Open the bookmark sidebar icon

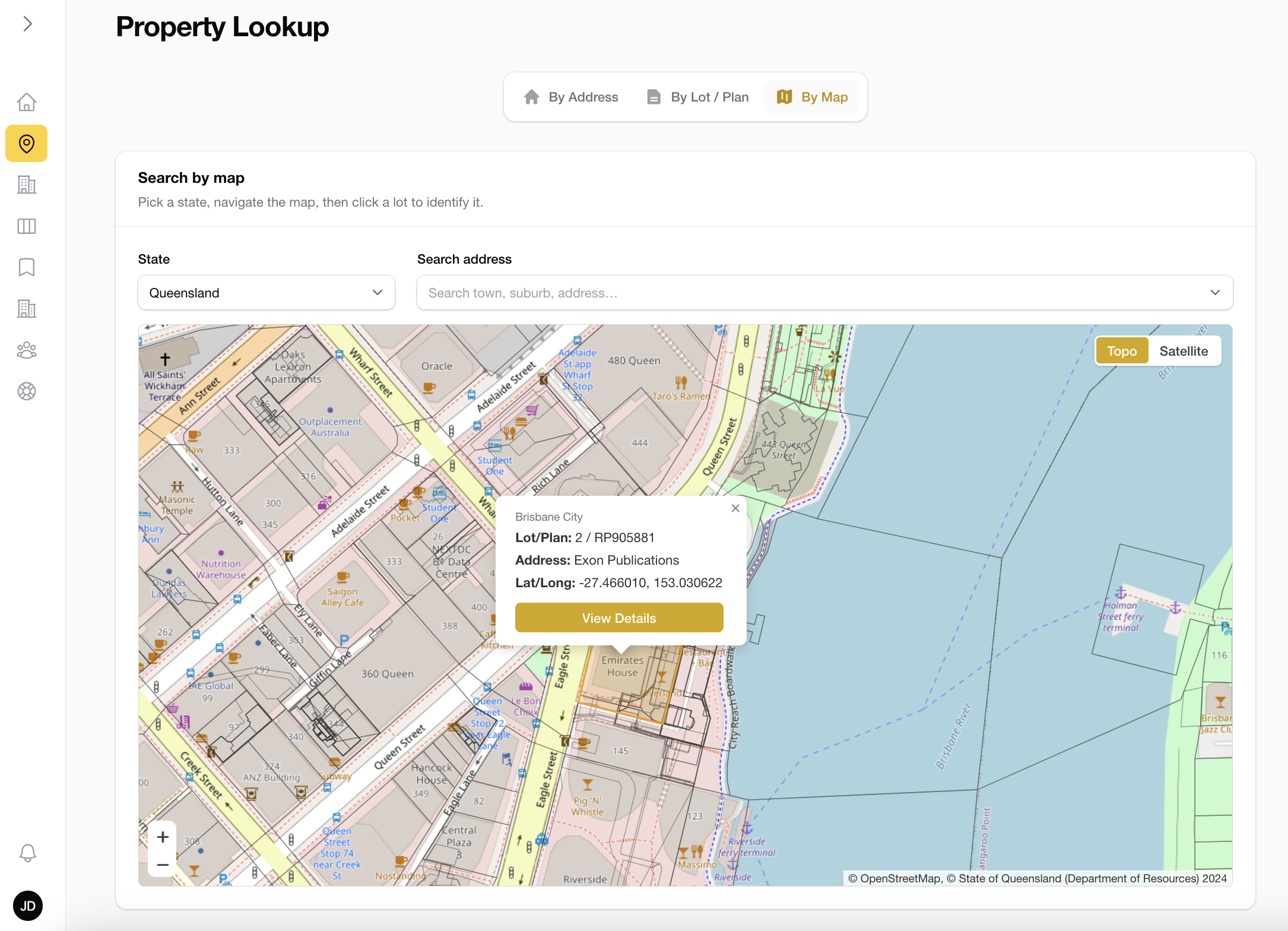click(x=27, y=267)
